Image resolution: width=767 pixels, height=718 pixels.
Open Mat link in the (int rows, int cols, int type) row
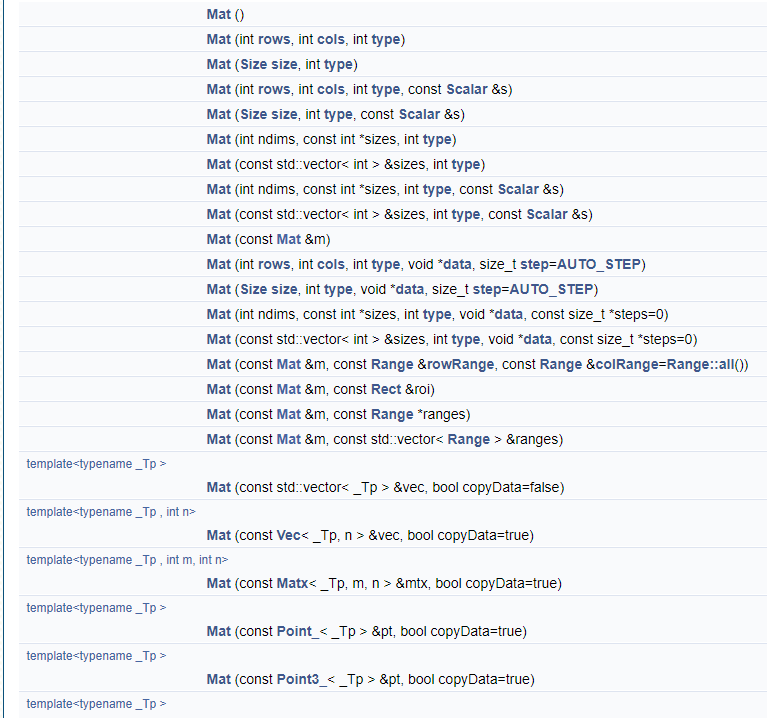218,39
